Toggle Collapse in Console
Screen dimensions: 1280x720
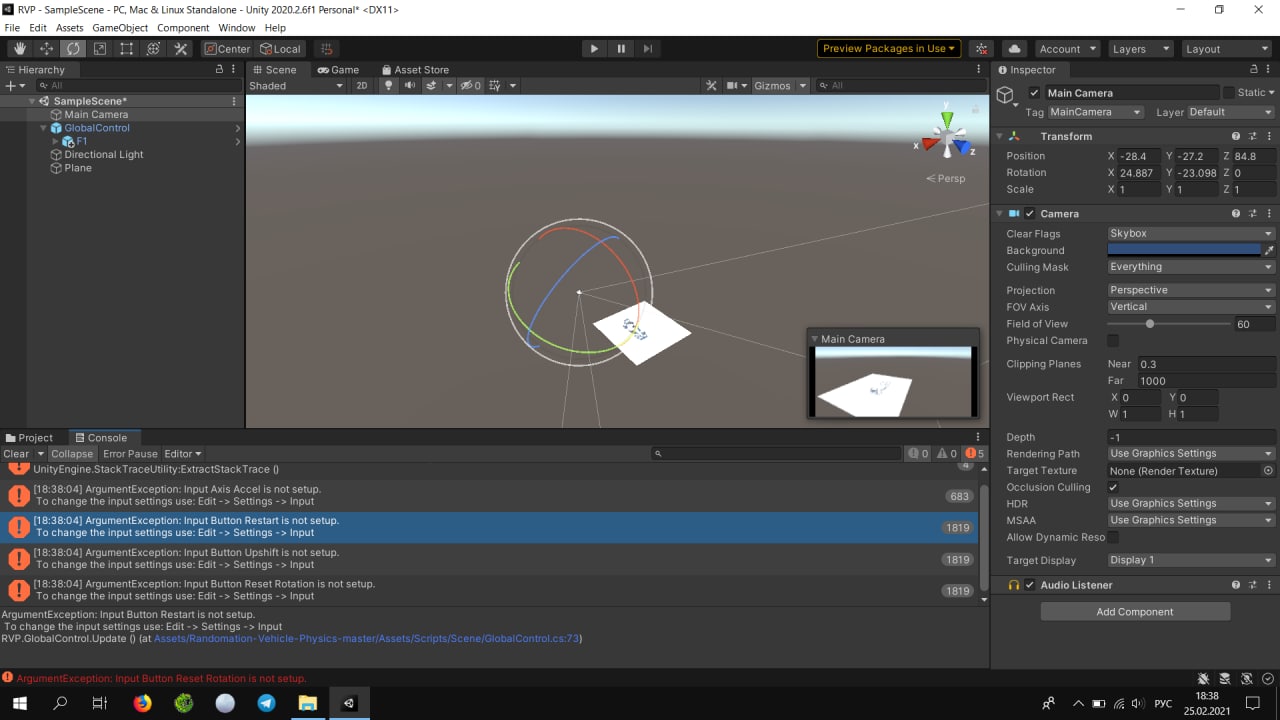pos(72,454)
